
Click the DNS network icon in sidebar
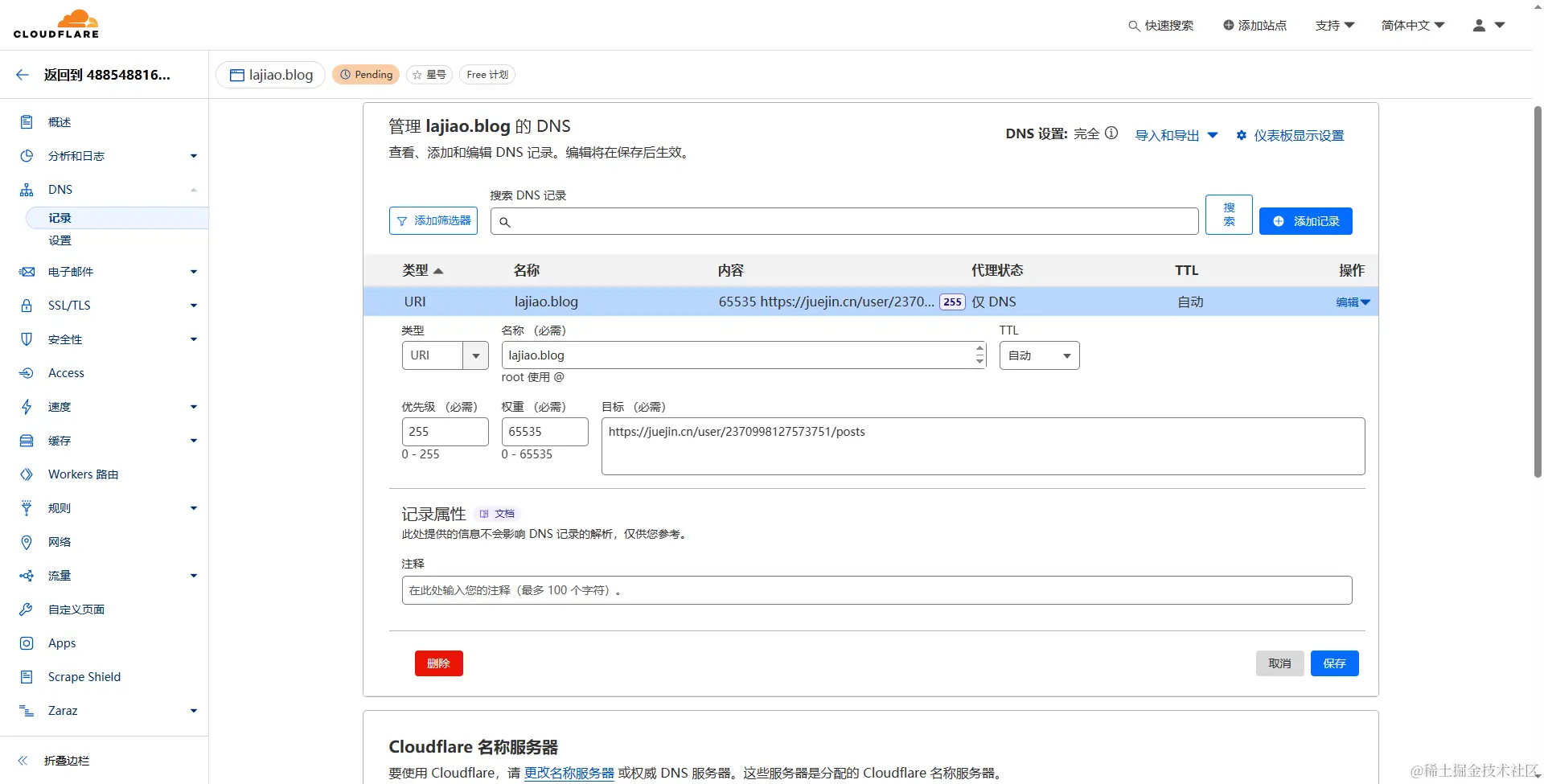point(27,190)
